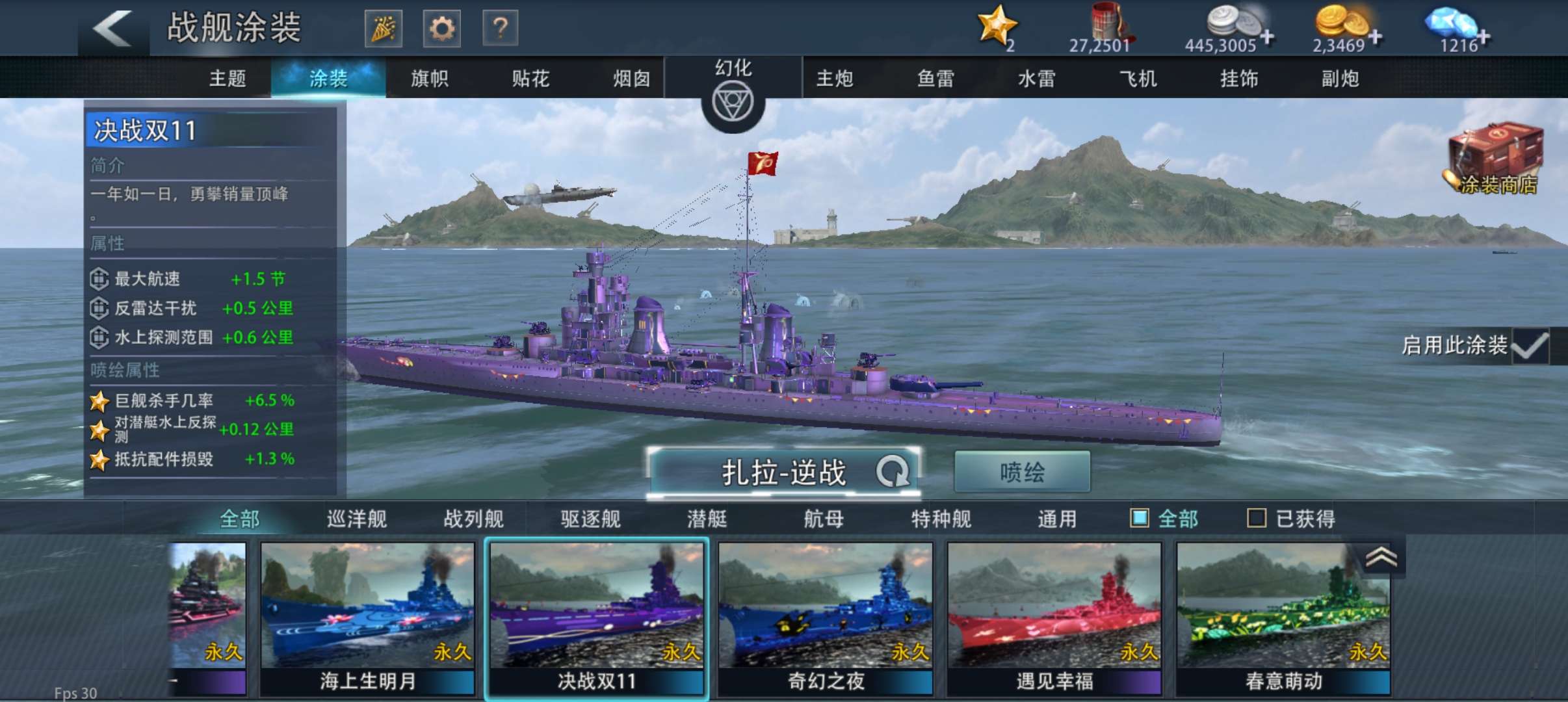Click the 喷绘 button
Image resolution: width=1568 pixels, height=702 pixels.
coord(1022,472)
